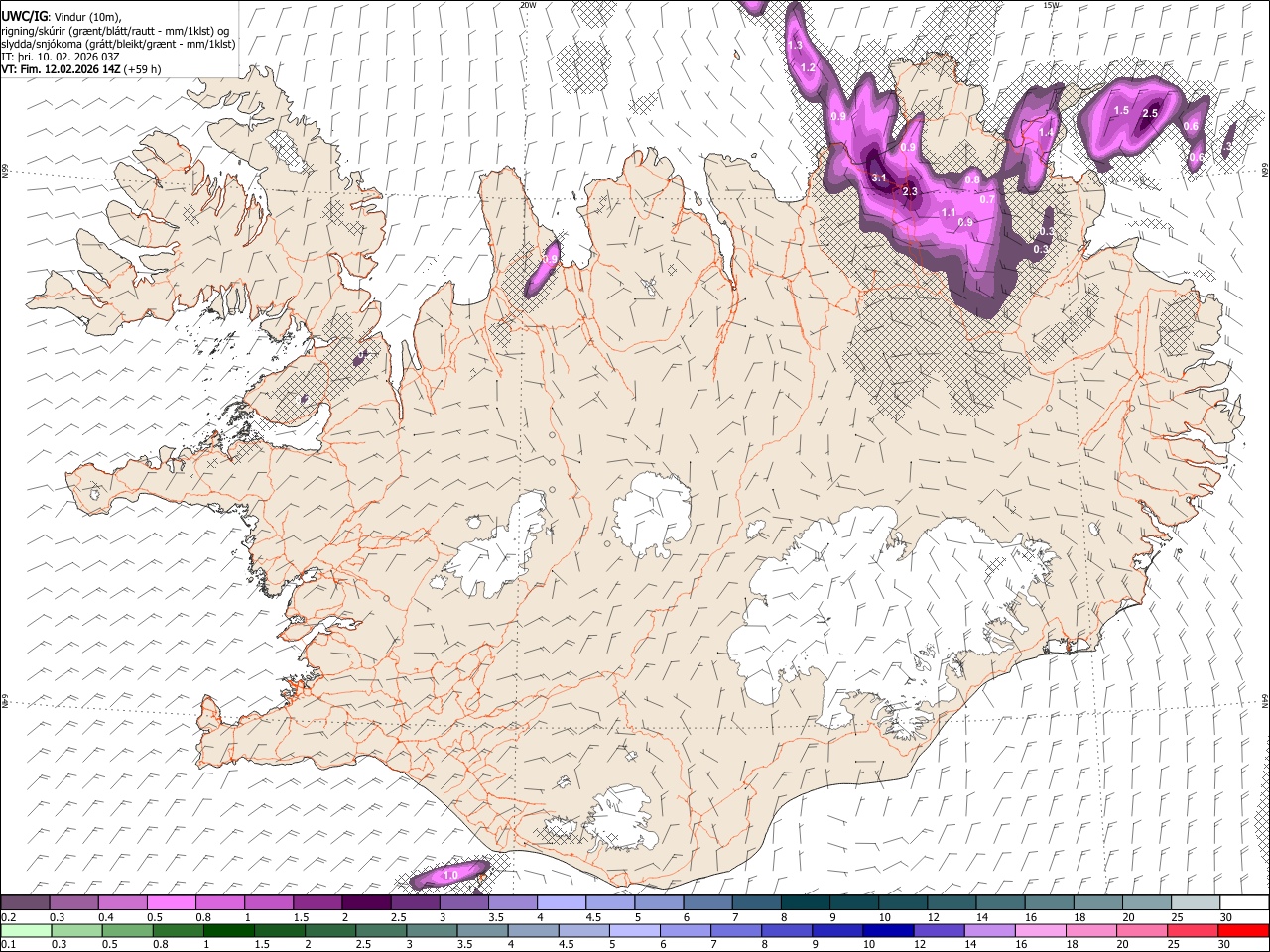
Task: Click the 2.3 snowfall value on the map
Action: (x=910, y=192)
